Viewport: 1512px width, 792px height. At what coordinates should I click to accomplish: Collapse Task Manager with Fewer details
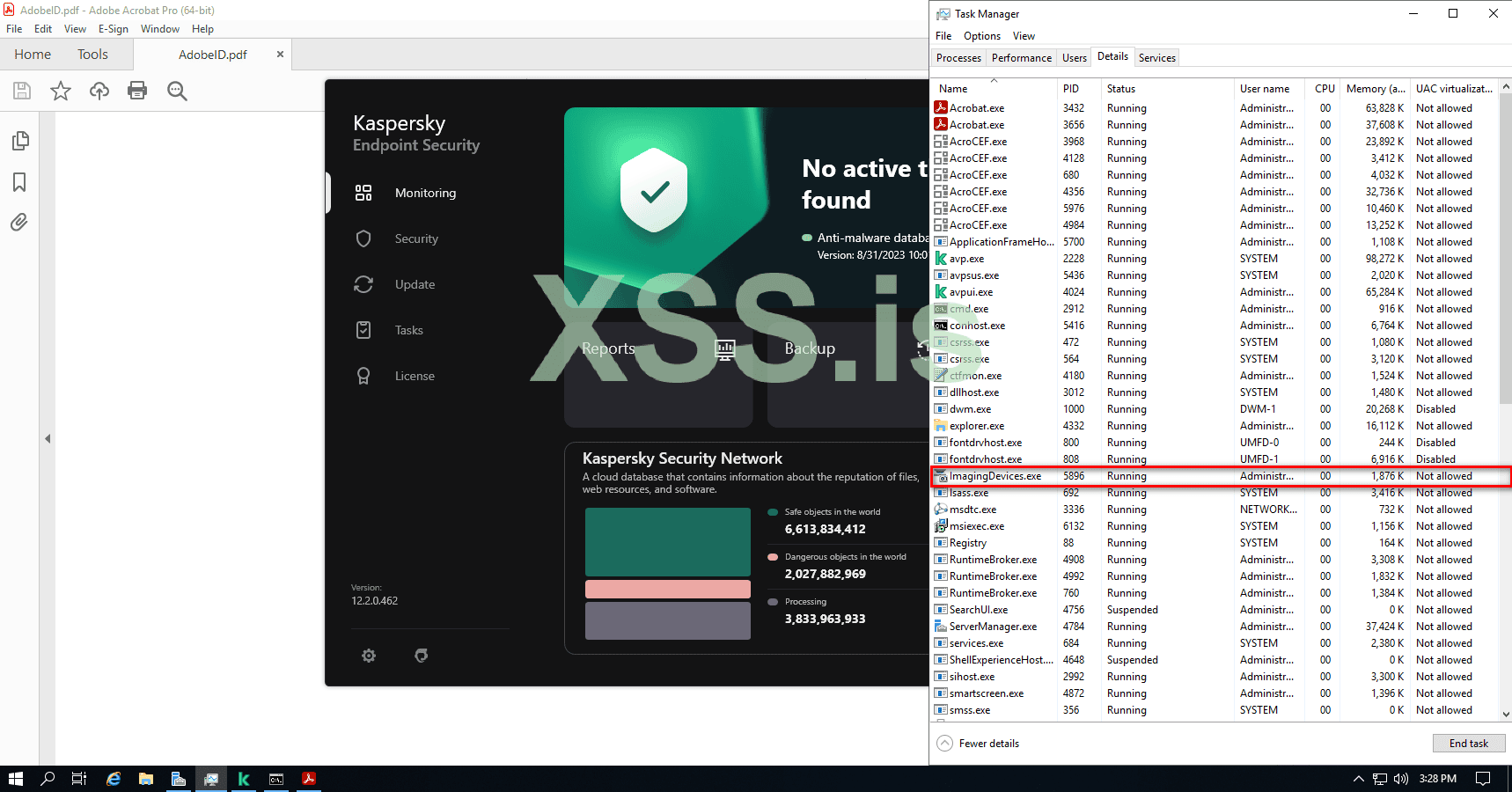point(978,744)
